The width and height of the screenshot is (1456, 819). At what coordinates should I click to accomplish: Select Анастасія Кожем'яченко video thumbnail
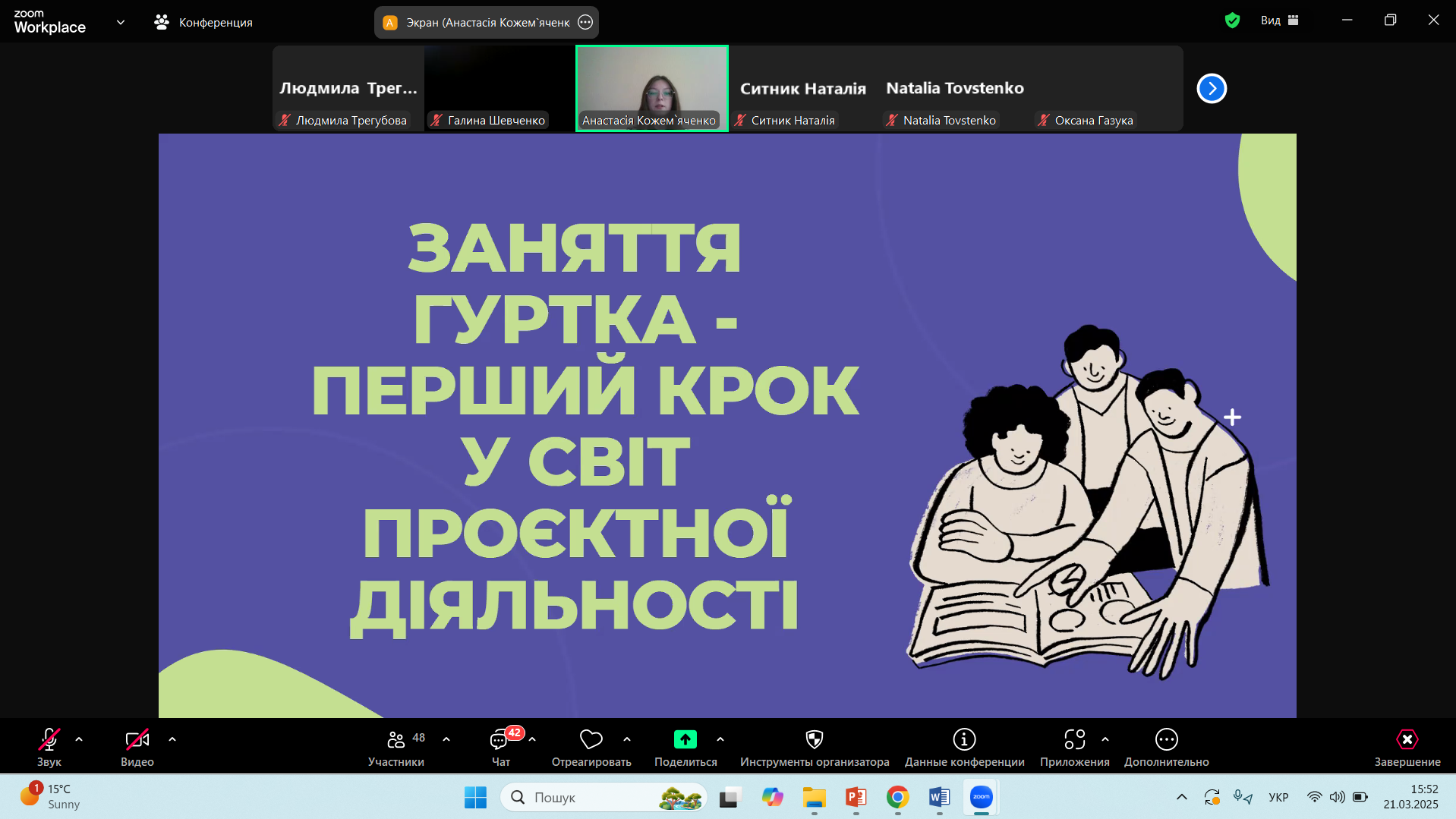click(x=651, y=88)
